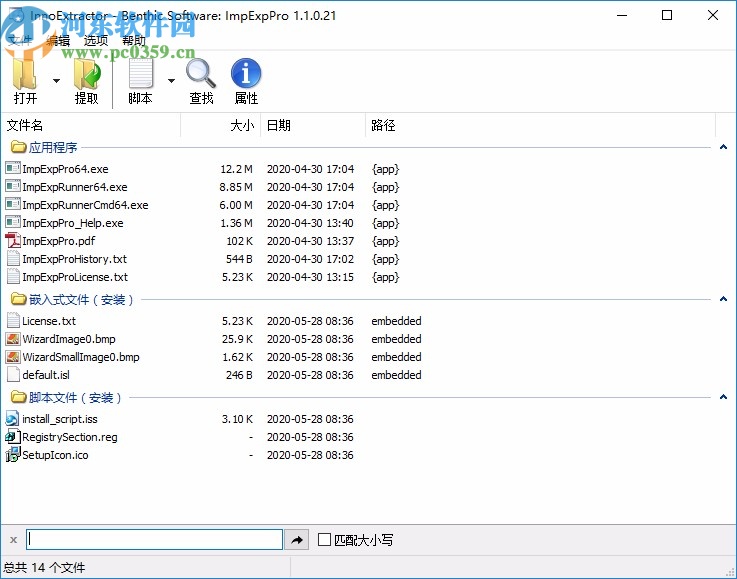The width and height of the screenshot is (737, 579).
Task: Select the License.txt file name
Action: point(49,321)
